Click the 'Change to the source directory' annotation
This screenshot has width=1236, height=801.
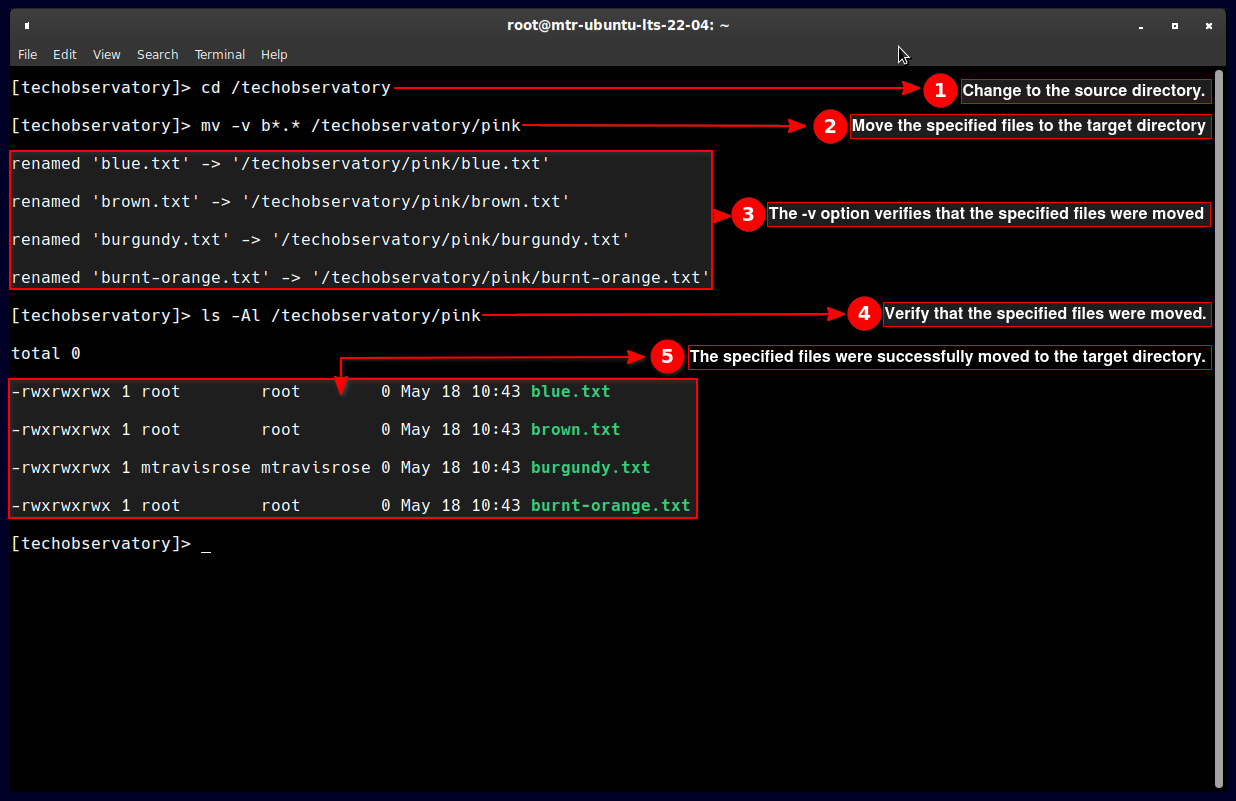click(1085, 90)
